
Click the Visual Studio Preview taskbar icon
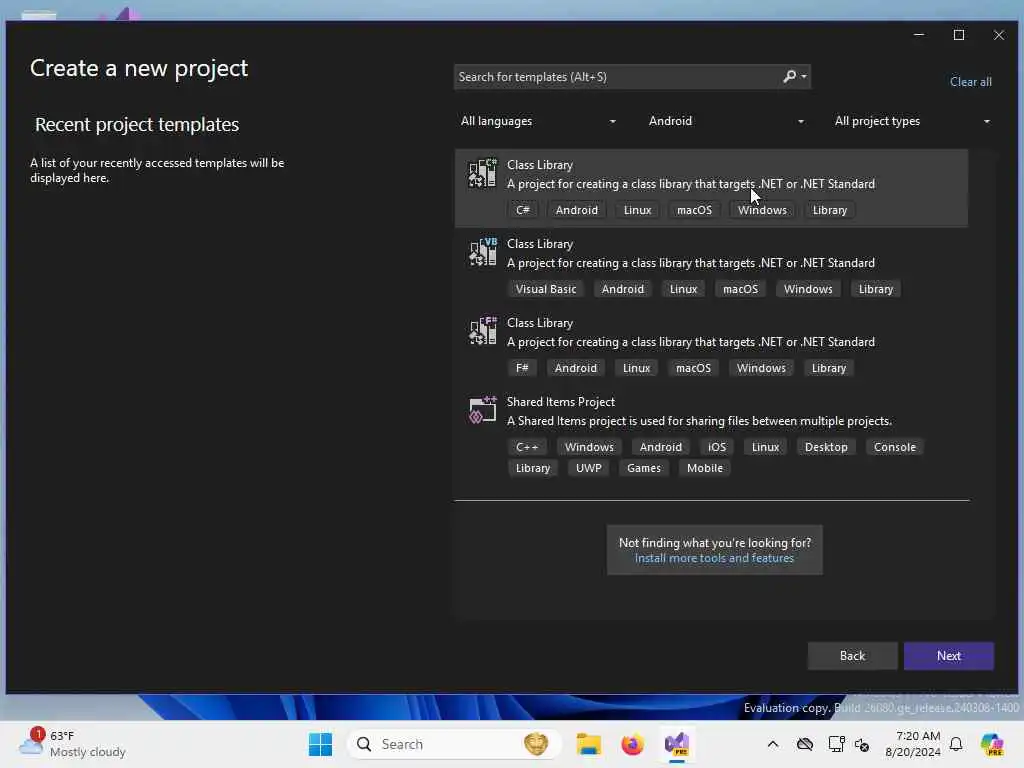click(677, 744)
